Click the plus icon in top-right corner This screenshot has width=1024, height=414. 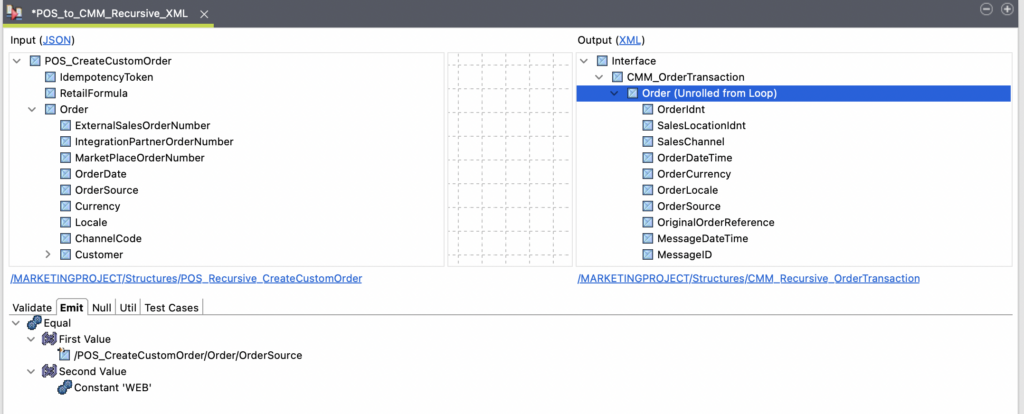1006,9
